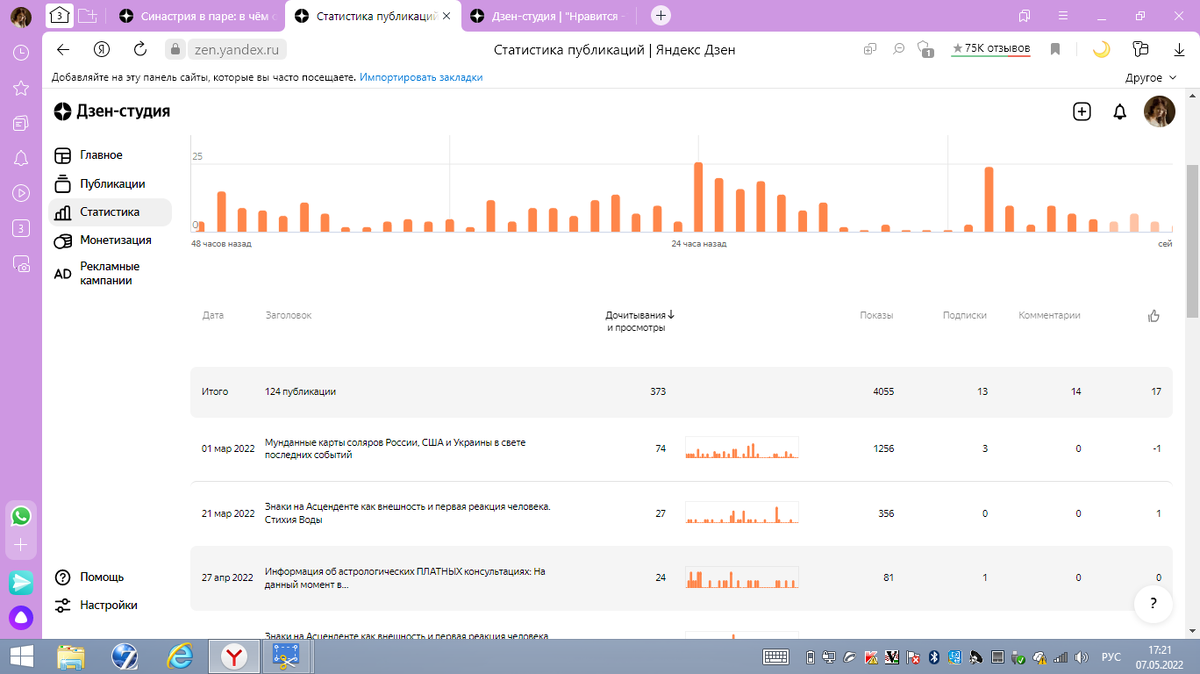Image resolution: width=1200 pixels, height=674 pixels.
Task: Open WhatsApp in browser sidebar
Action: 20,516
